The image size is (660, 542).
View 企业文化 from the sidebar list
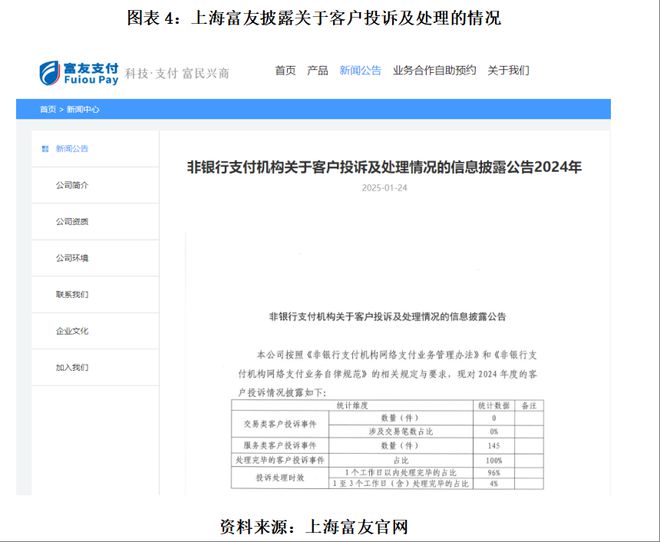pyautogui.click(x=72, y=331)
